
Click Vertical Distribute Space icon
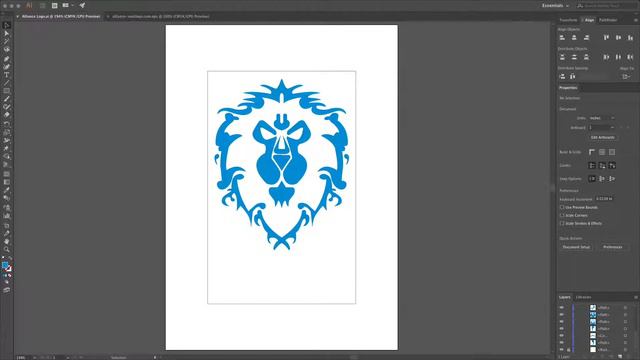(562, 76)
